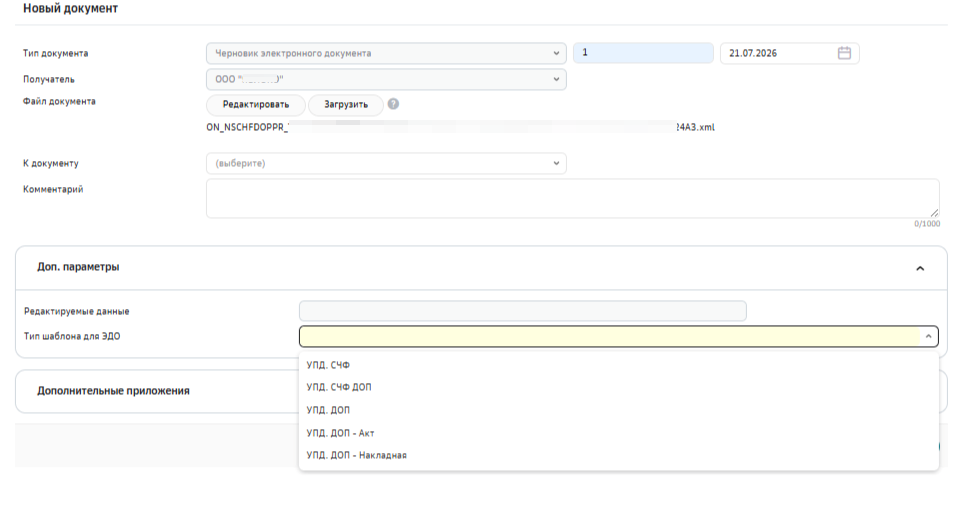Expand the Дополнительные приложения section
The image size is (978, 509).
113,391
